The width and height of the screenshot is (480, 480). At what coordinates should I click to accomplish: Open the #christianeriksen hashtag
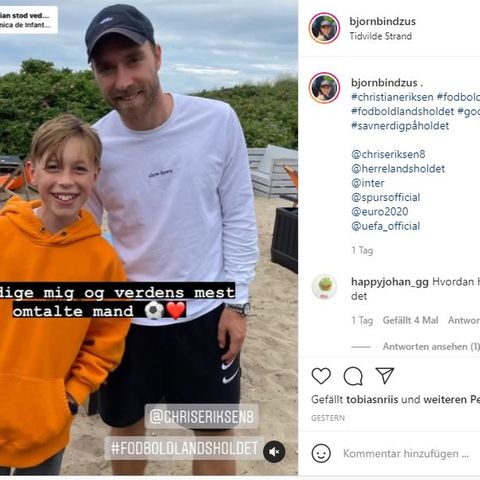coord(392,97)
